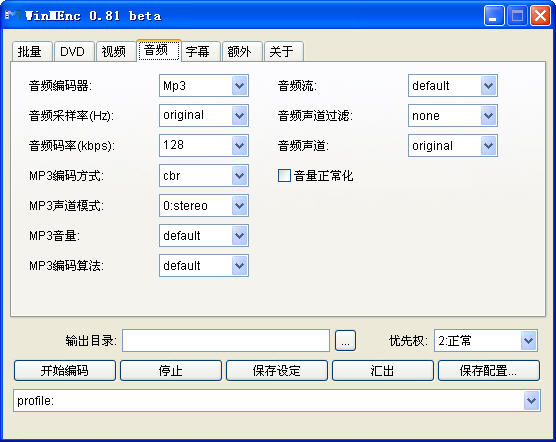The width and height of the screenshot is (556, 442).
Task: Click the 停止 button
Action: (x=171, y=371)
